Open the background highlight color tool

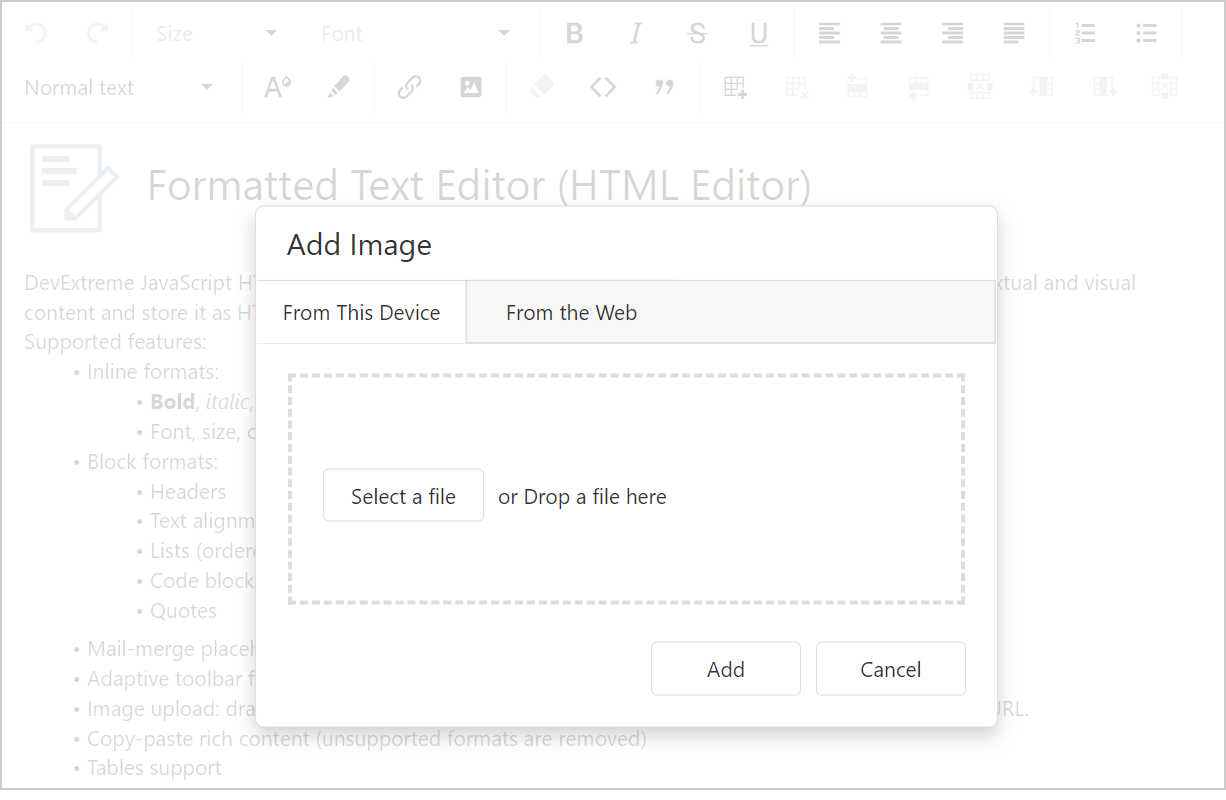[339, 88]
